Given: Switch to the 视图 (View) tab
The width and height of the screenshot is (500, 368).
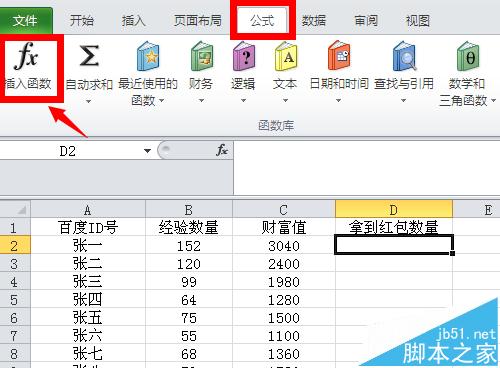Looking at the screenshot, I should click(x=418, y=21).
